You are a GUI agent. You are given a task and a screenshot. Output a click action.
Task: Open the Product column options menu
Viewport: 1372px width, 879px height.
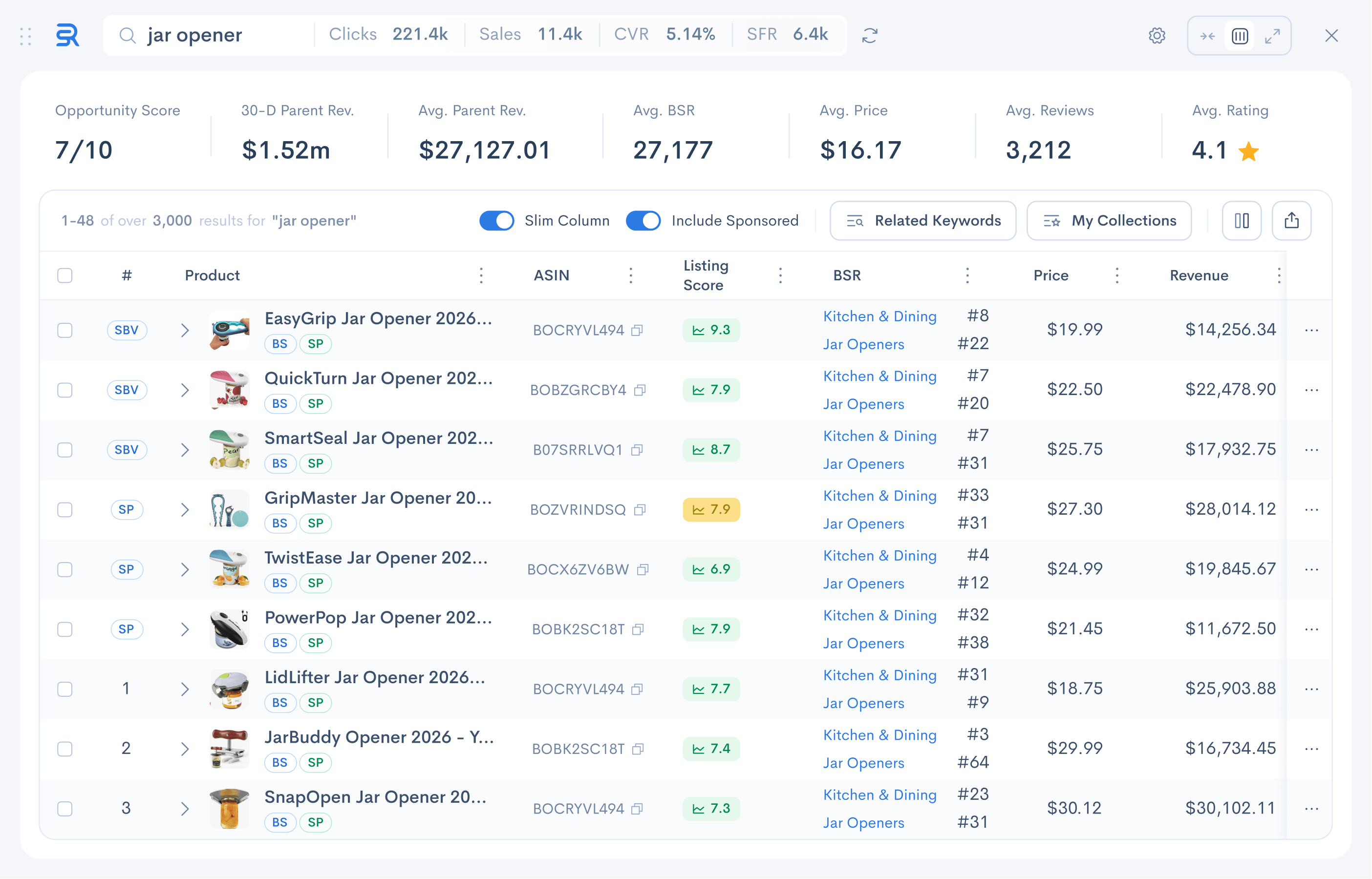coord(481,276)
